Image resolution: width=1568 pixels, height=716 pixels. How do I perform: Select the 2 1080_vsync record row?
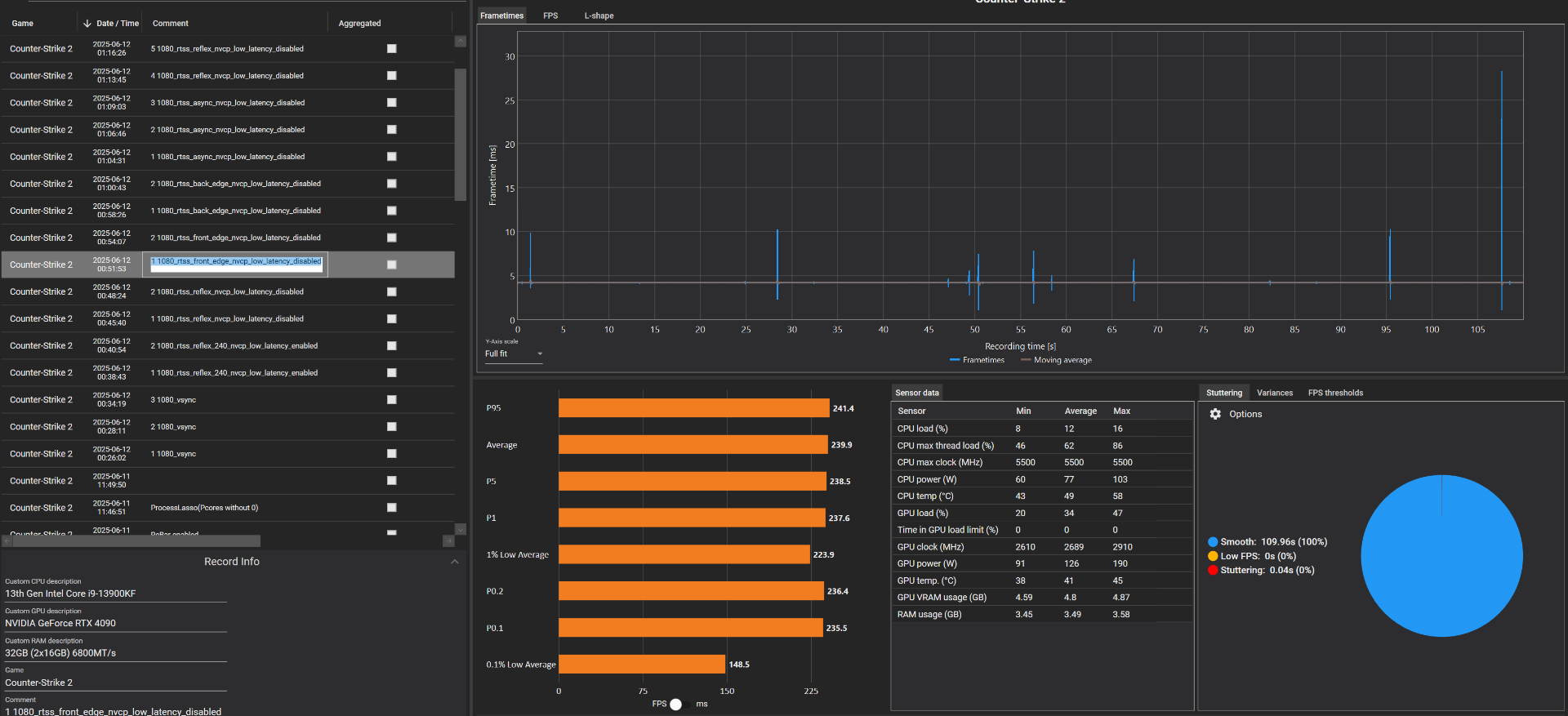click(228, 426)
